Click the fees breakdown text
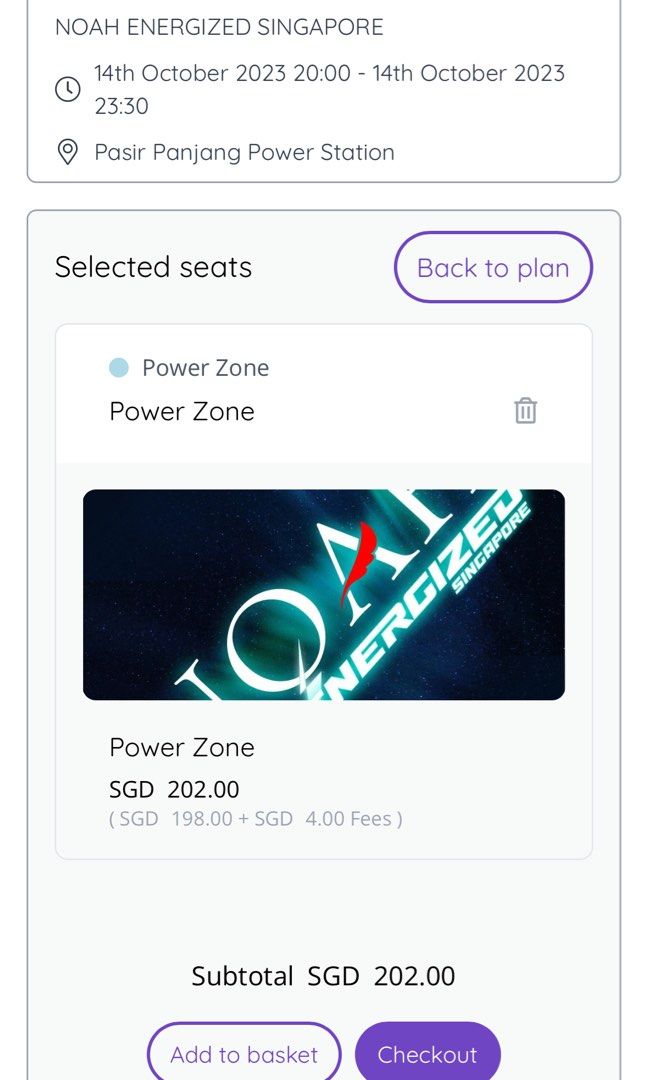 click(254, 818)
